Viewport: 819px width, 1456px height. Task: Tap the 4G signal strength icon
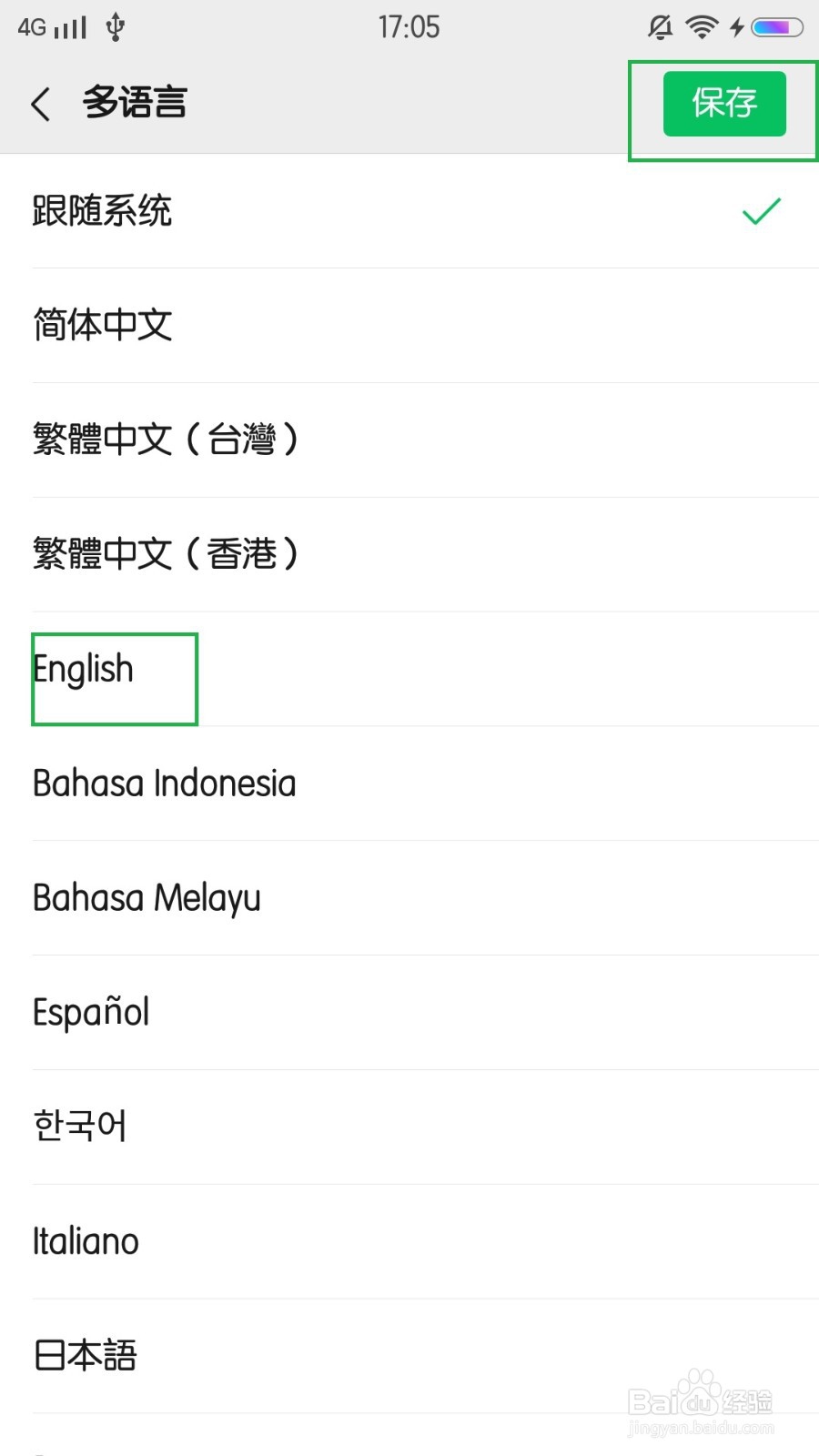pos(52,27)
